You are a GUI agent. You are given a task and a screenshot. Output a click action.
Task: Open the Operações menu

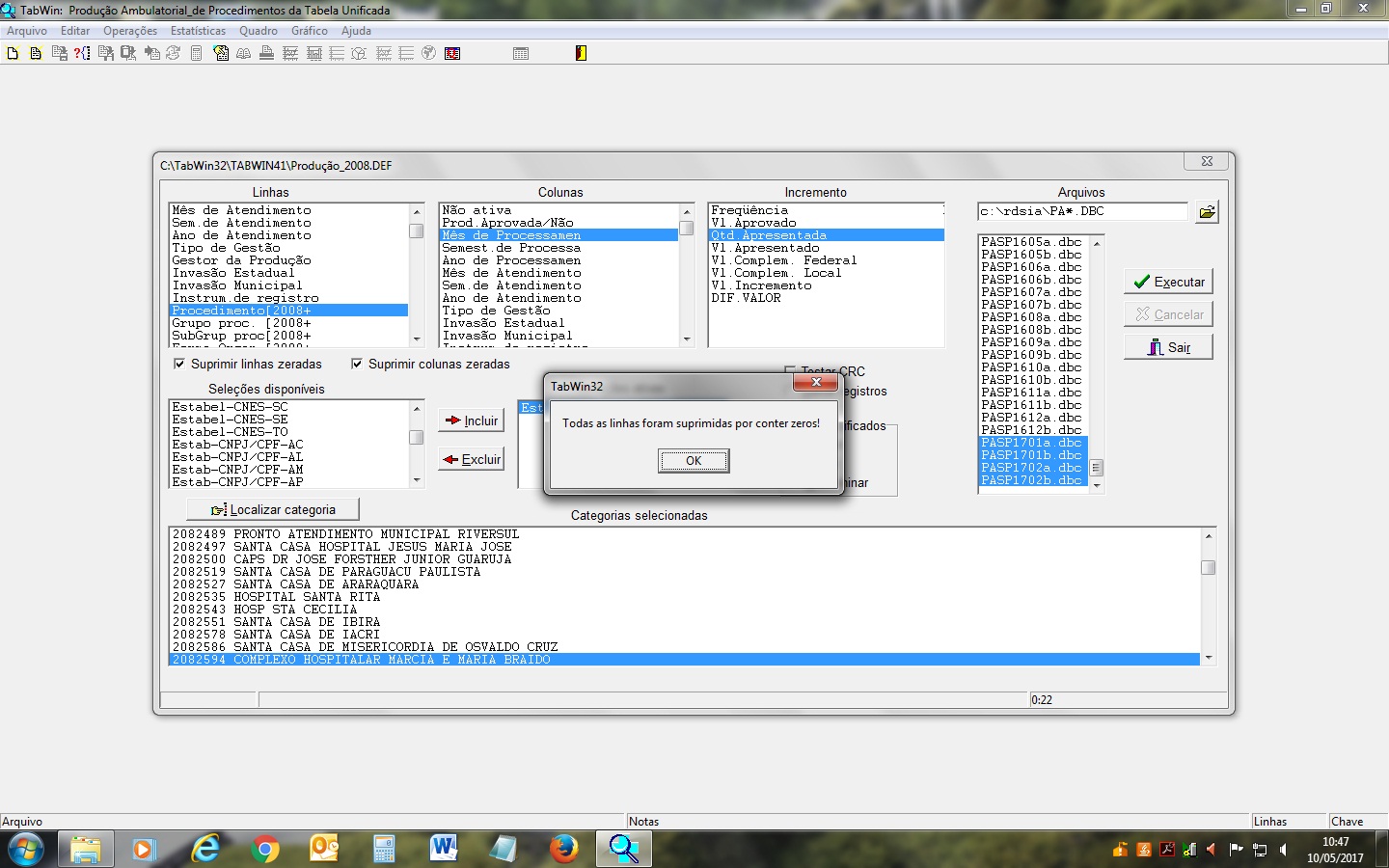(x=130, y=31)
